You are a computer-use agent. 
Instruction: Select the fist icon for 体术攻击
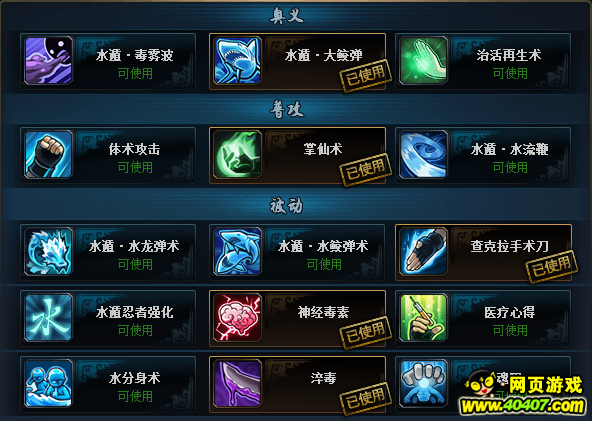[48, 154]
